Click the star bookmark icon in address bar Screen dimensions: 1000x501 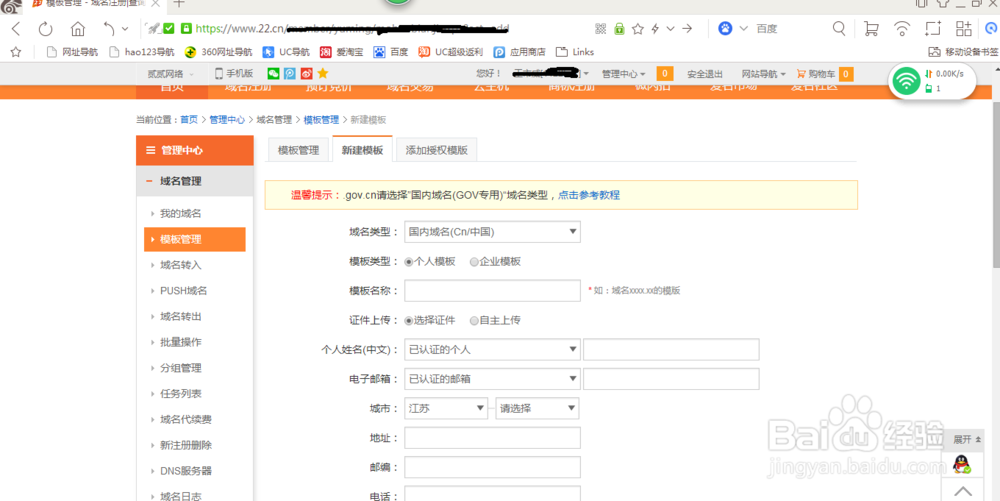click(x=637, y=29)
